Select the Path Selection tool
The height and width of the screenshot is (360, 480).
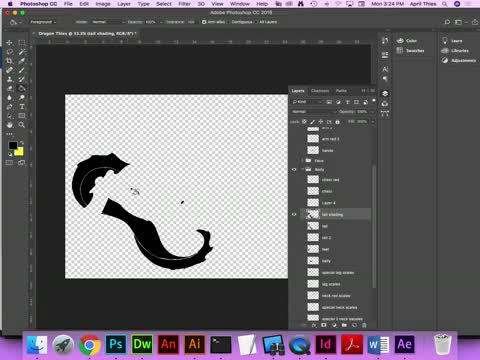coord(9,116)
